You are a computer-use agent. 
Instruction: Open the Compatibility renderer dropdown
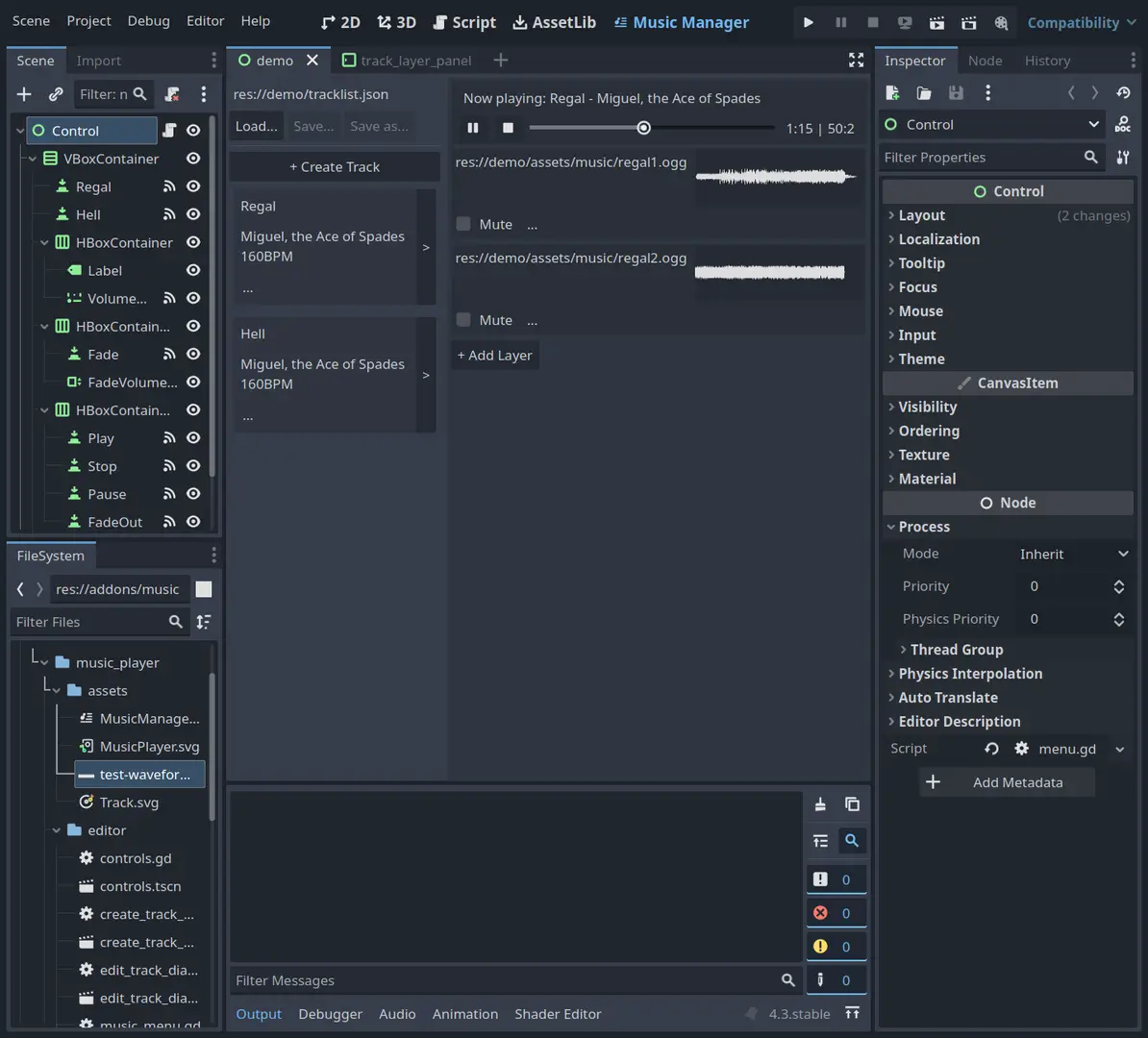1082,23
